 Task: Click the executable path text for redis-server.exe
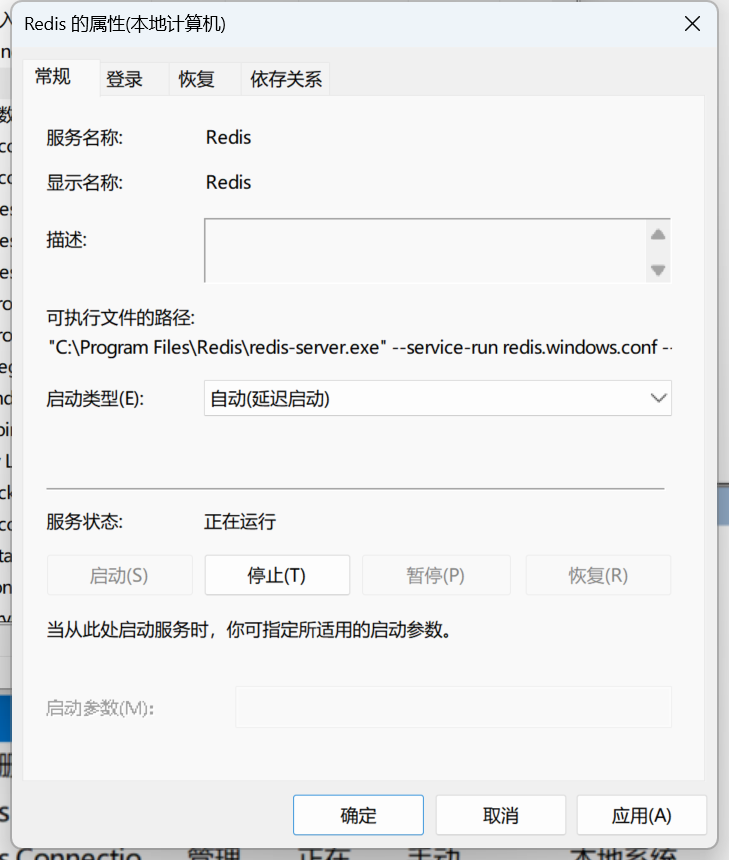click(x=360, y=347)
